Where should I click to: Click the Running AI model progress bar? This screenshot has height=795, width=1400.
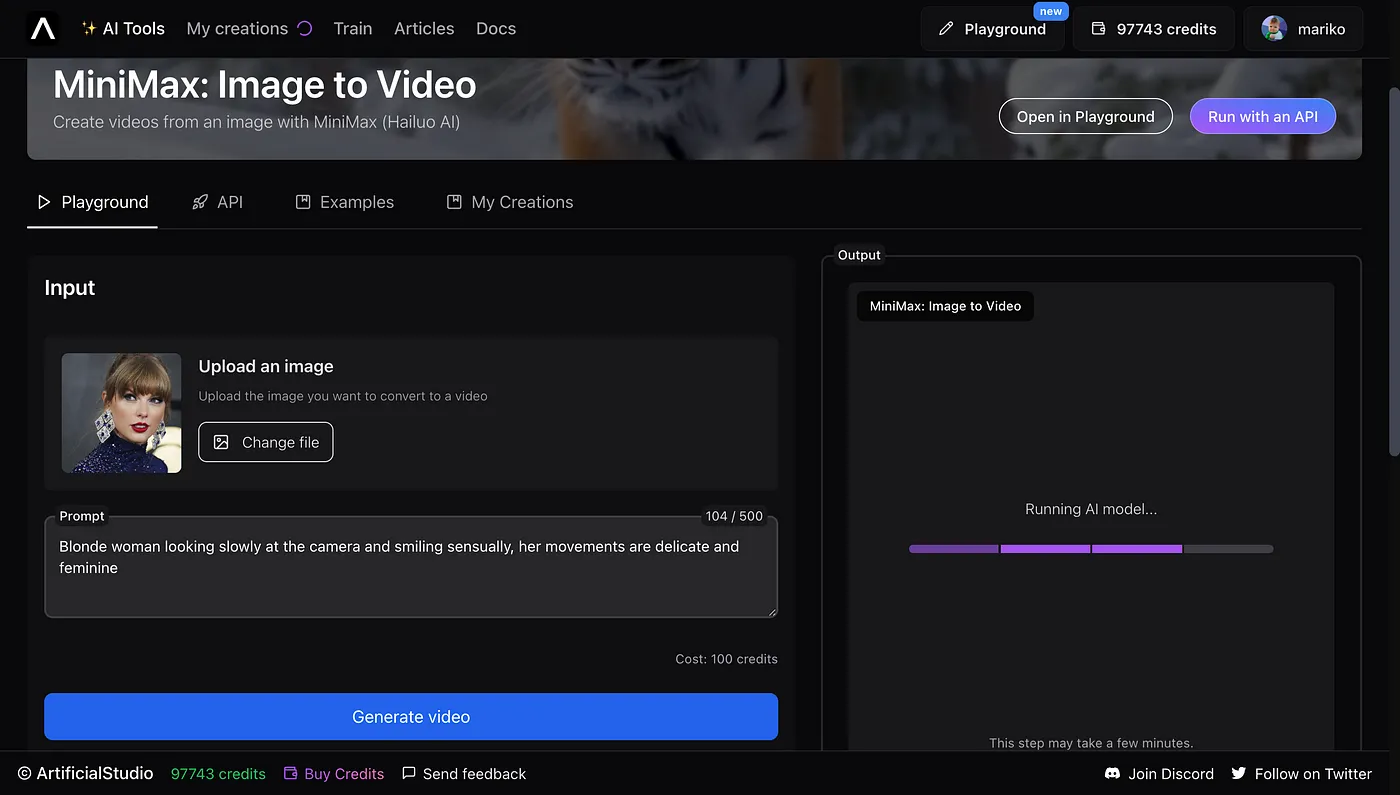pyautogui.click(x=1091, y=549)
